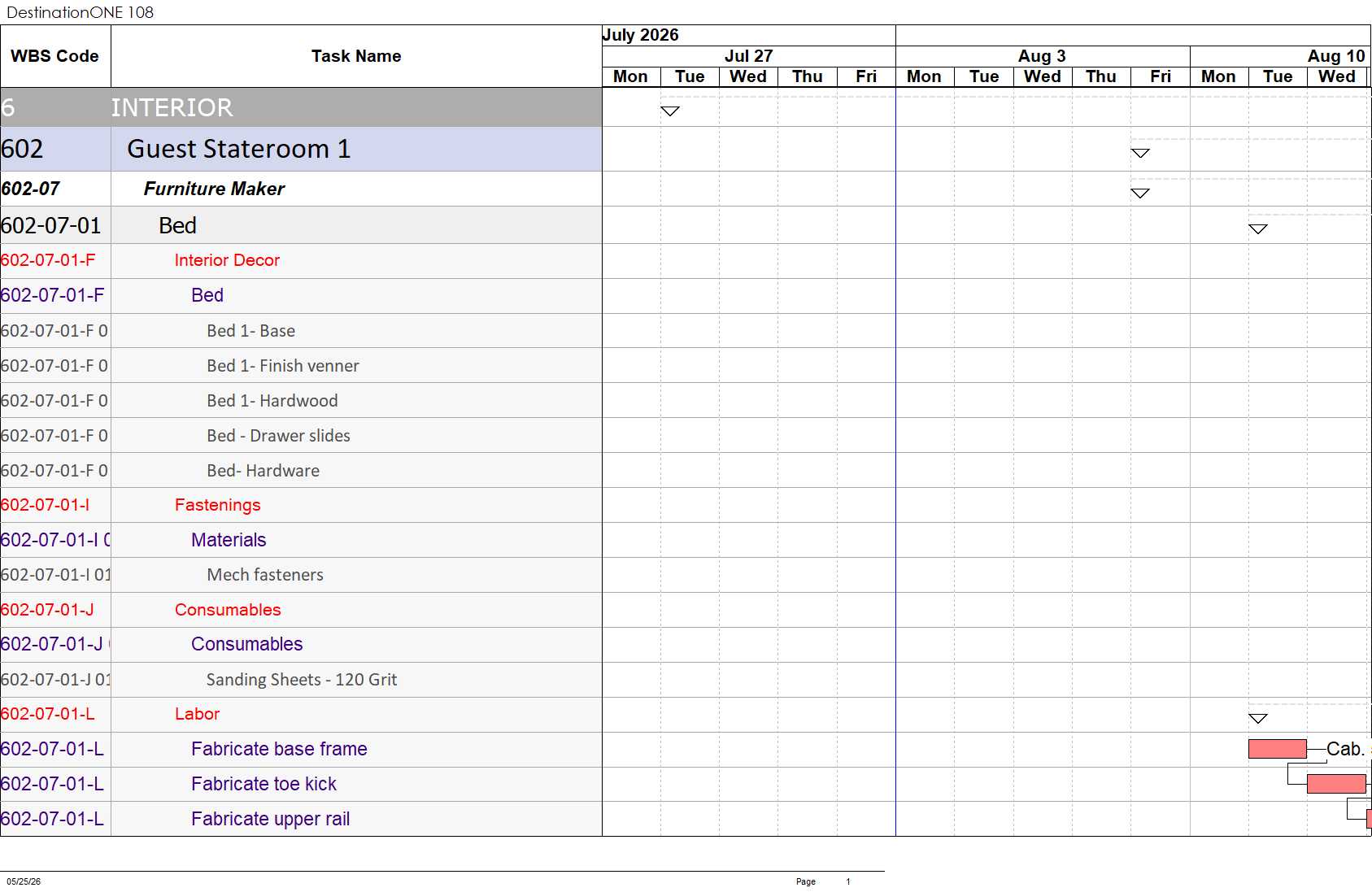
Task: Click the Guest Stateroom 1 summary triangle
Action: tap(1140, 153)
